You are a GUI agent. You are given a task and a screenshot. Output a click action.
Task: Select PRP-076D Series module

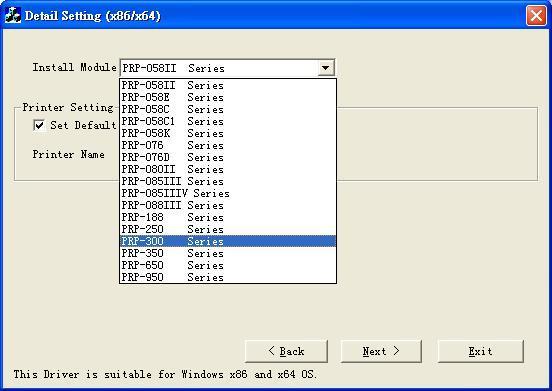tap(228, 157)
